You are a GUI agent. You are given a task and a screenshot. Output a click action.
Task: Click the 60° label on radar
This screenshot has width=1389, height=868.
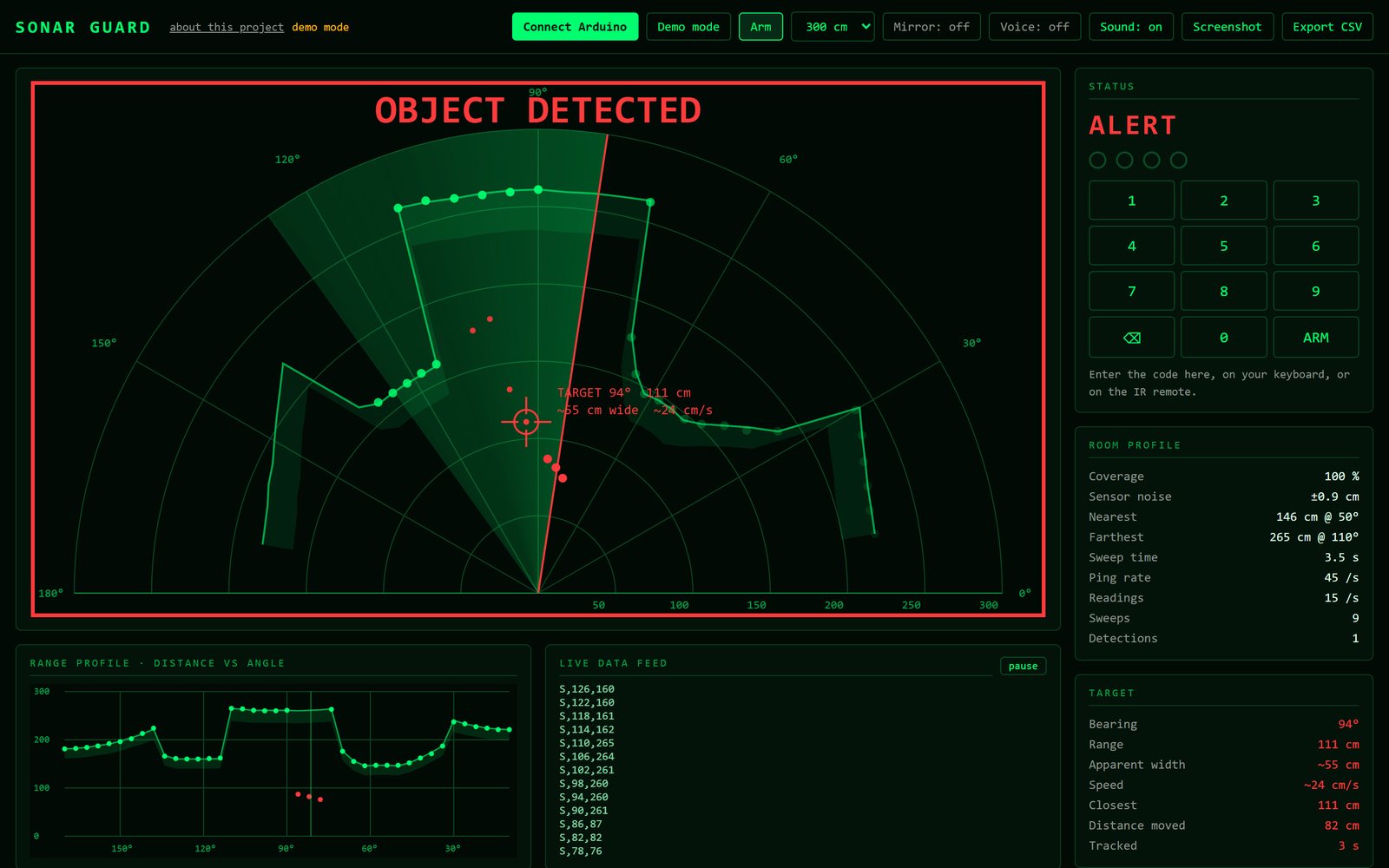tap(788, 160)
